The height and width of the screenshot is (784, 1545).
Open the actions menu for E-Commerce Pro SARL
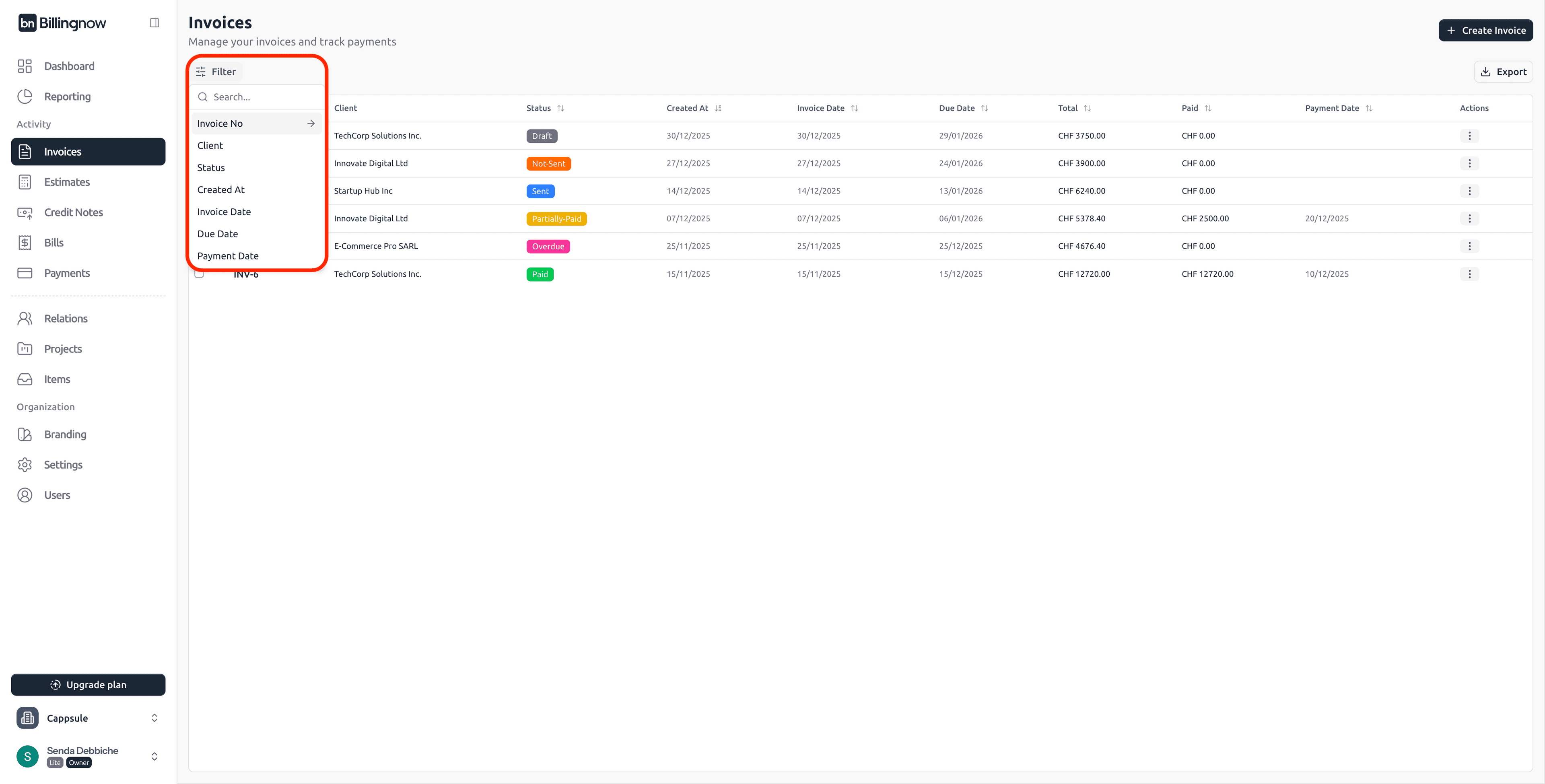(1469, 246)
